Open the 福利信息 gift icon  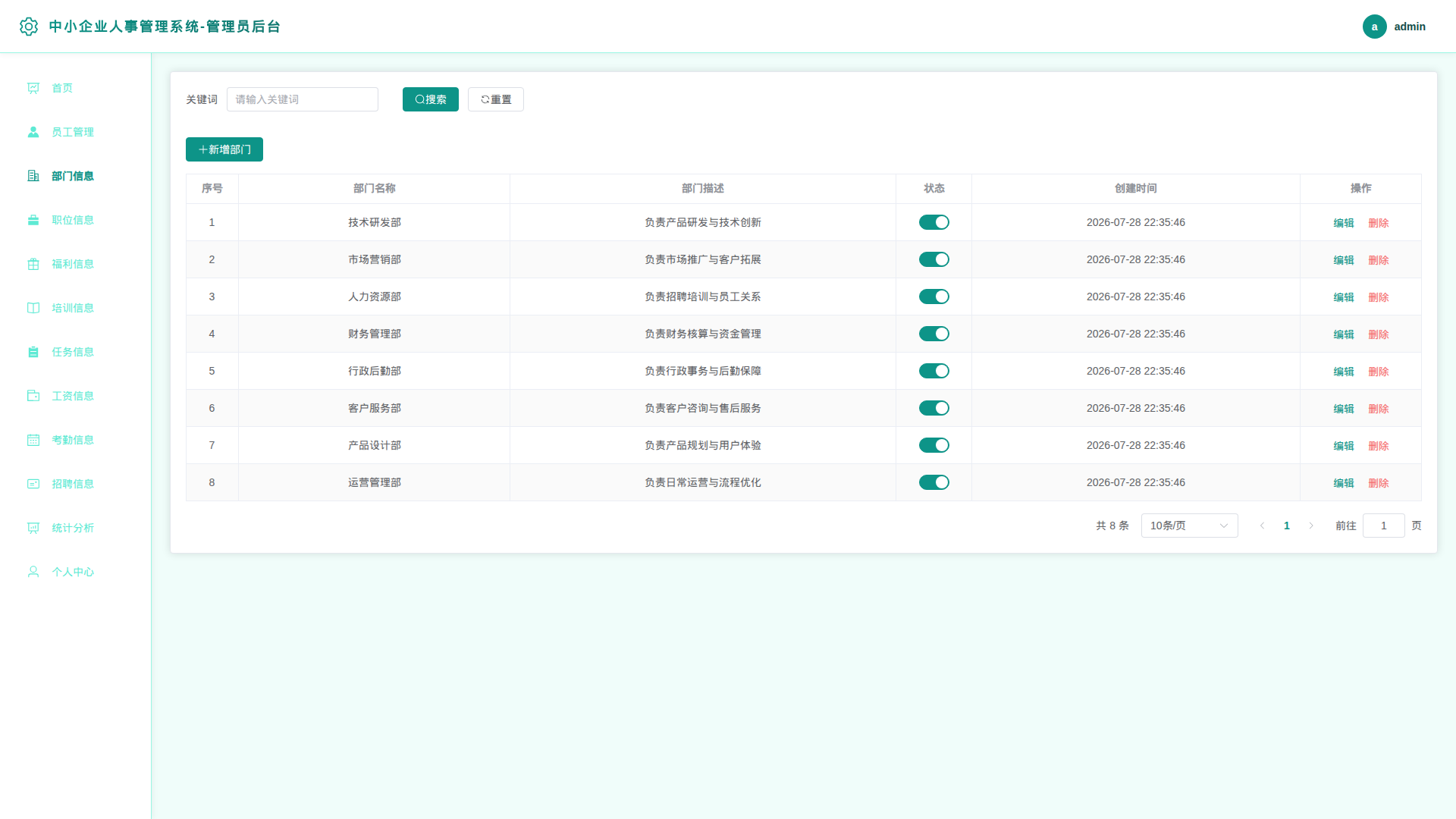(33, 264)
